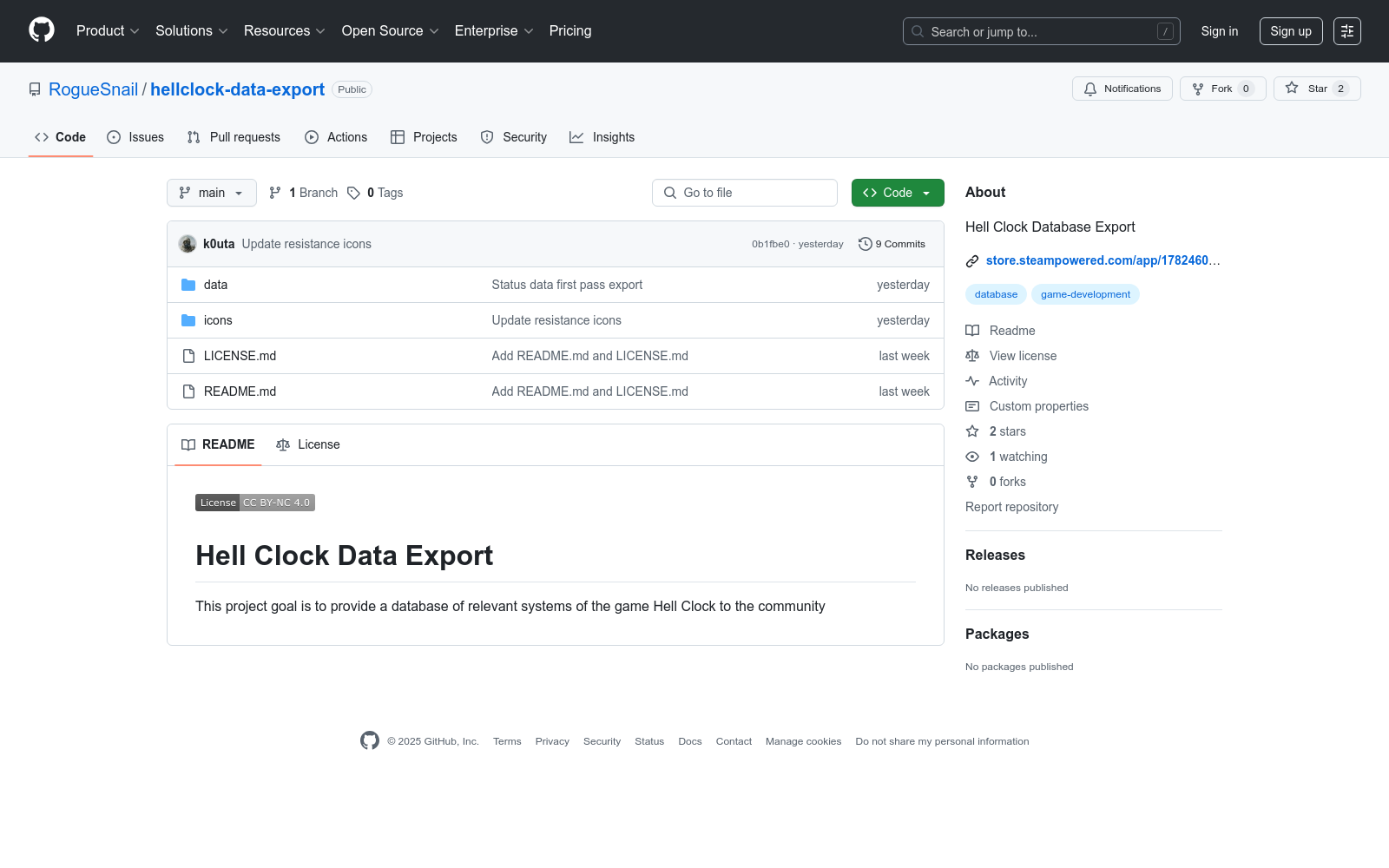Open the Report repository link

click(1011, 507)
